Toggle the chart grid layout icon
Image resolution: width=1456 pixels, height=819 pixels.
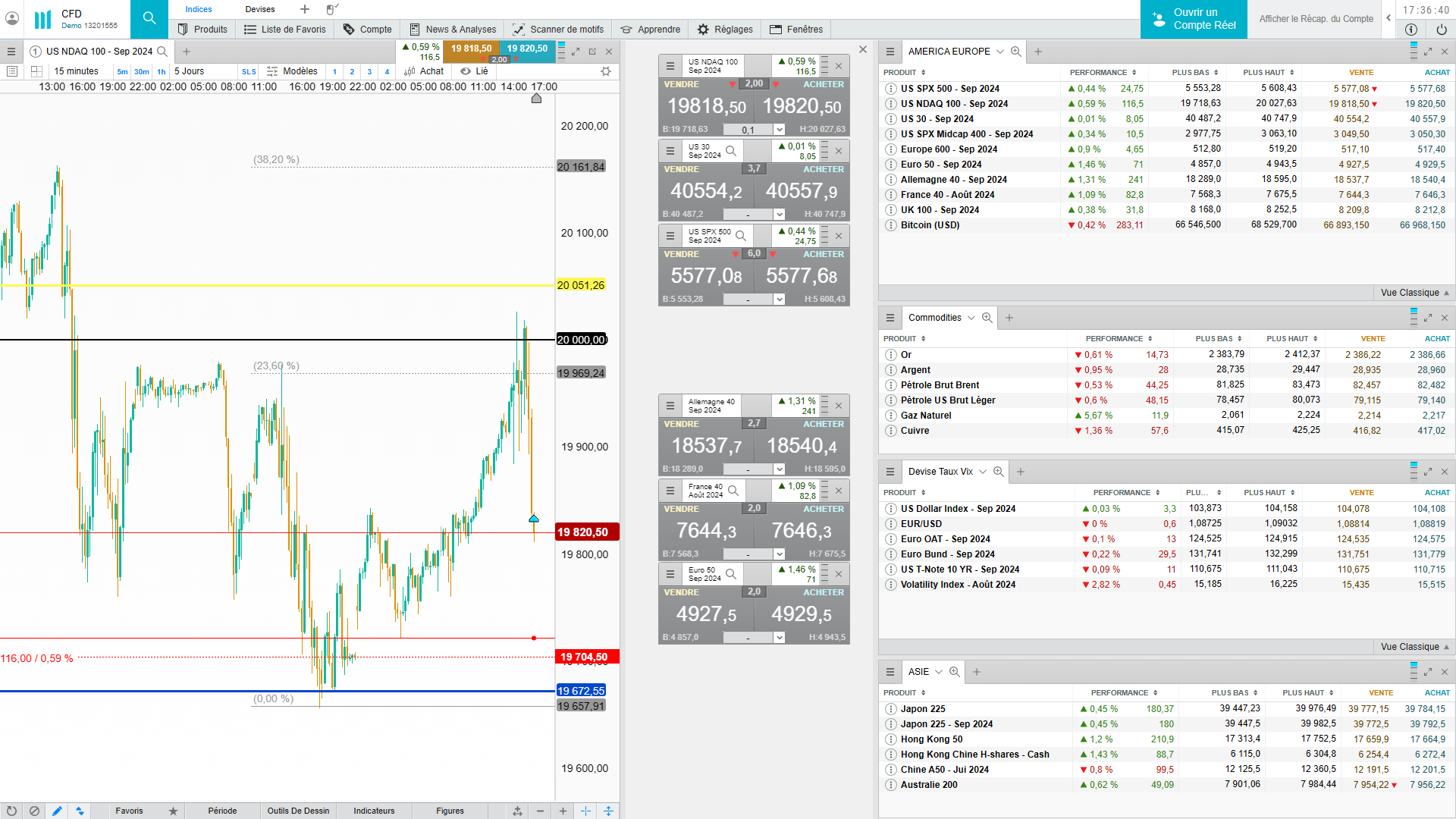coord(36,71)
